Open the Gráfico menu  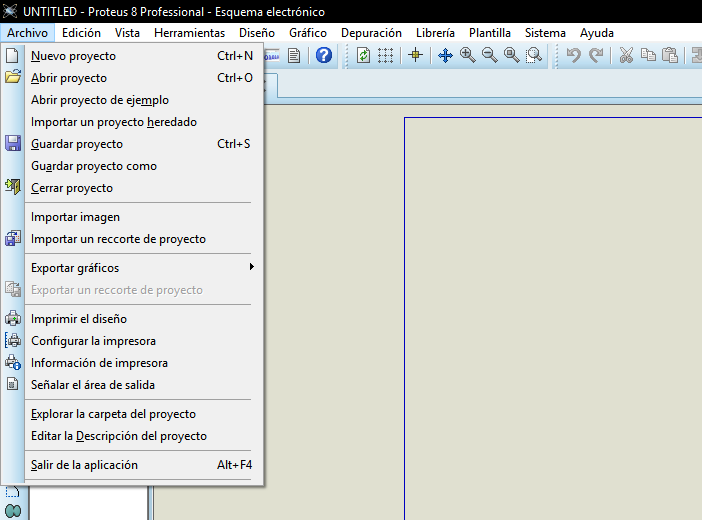tap(308, 33)
